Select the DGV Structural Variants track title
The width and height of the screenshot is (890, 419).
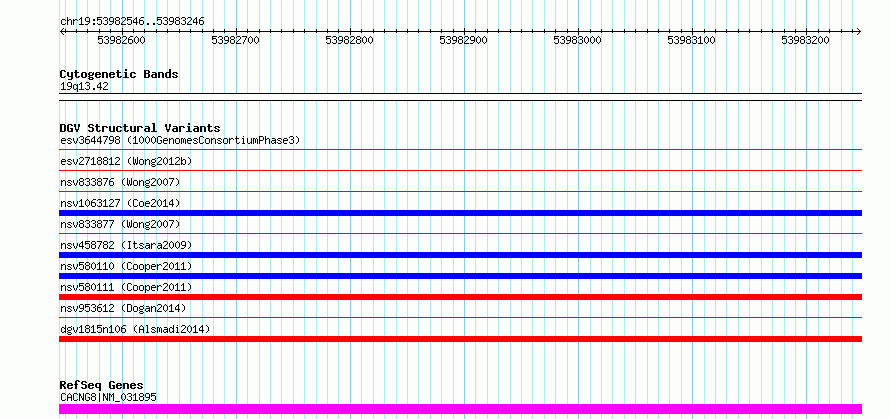140,128
